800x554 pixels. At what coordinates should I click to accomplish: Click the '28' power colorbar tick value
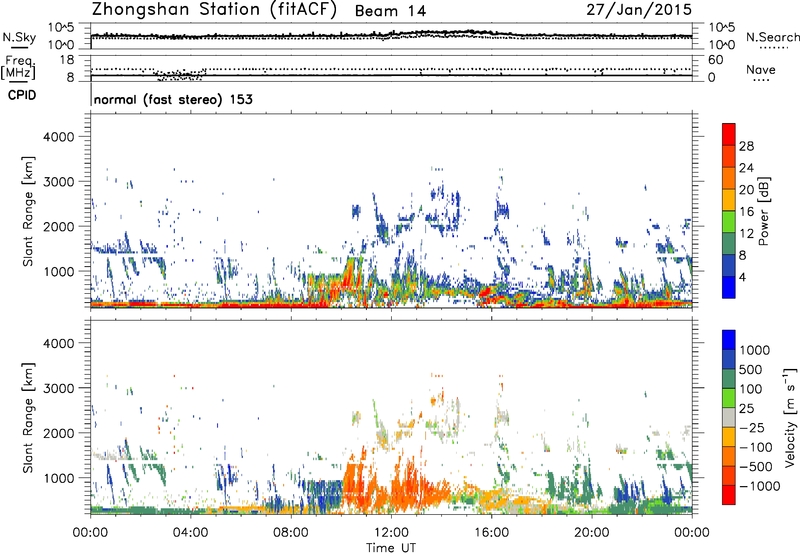[746, 146]
